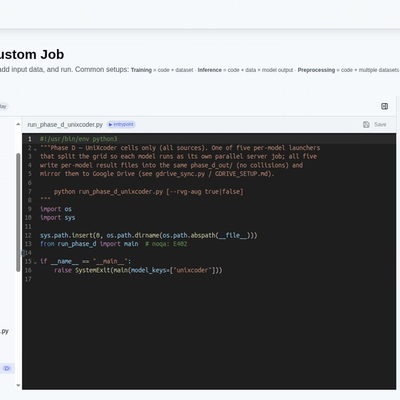The height and width of the screenshot is (400, 400).
Task: Click line number 6 in the gutter
Action: click(30, 183)
